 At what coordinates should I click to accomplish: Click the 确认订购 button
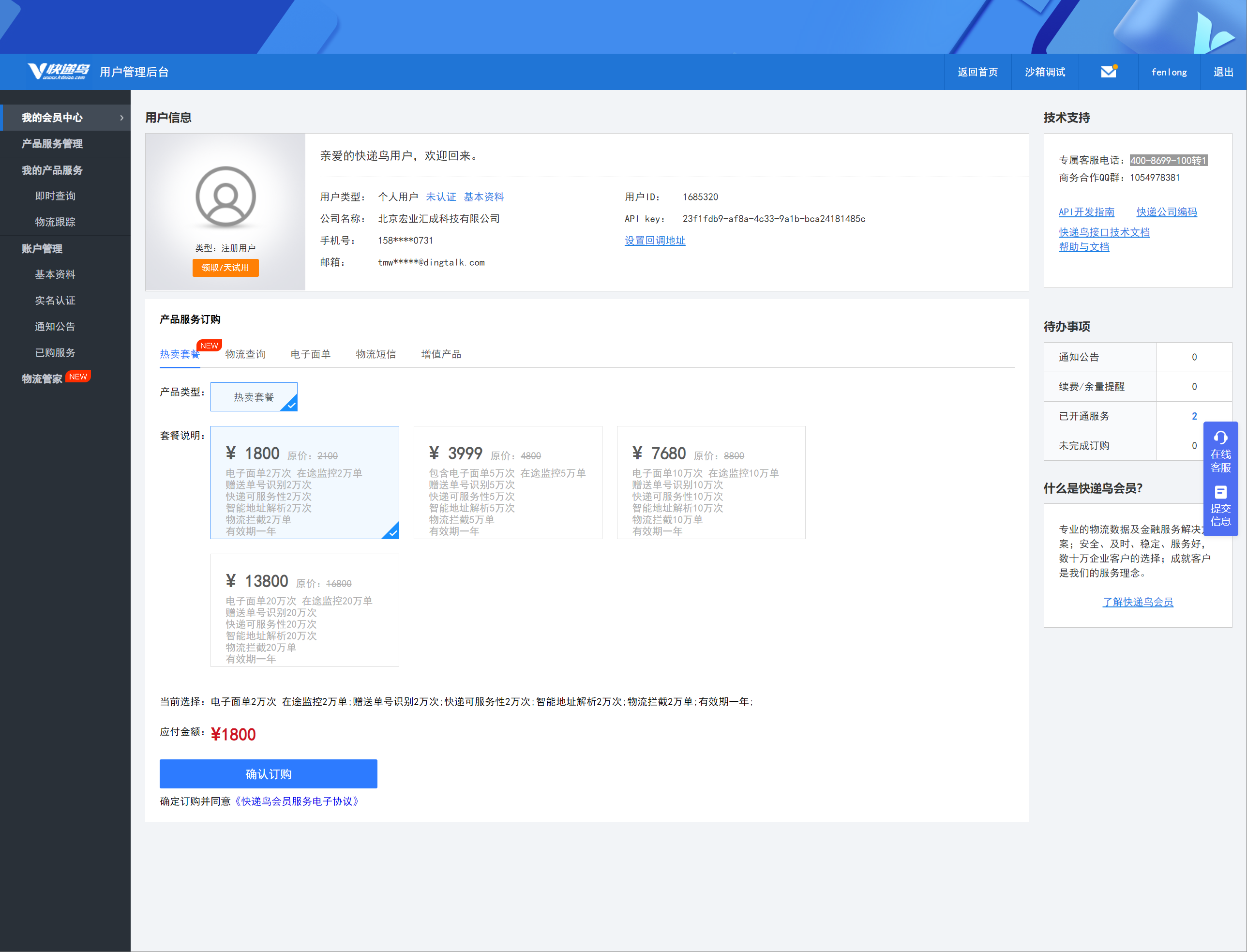tap(269, 774)
